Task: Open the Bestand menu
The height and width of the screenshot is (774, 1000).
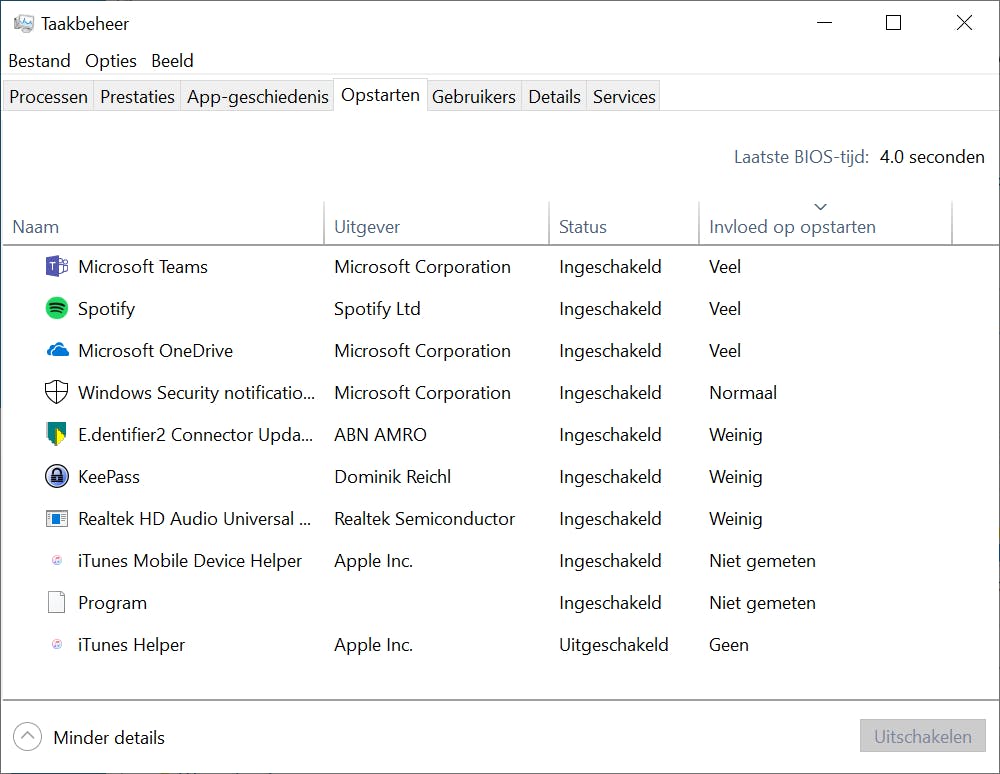Action: click(x=39, y=61)
